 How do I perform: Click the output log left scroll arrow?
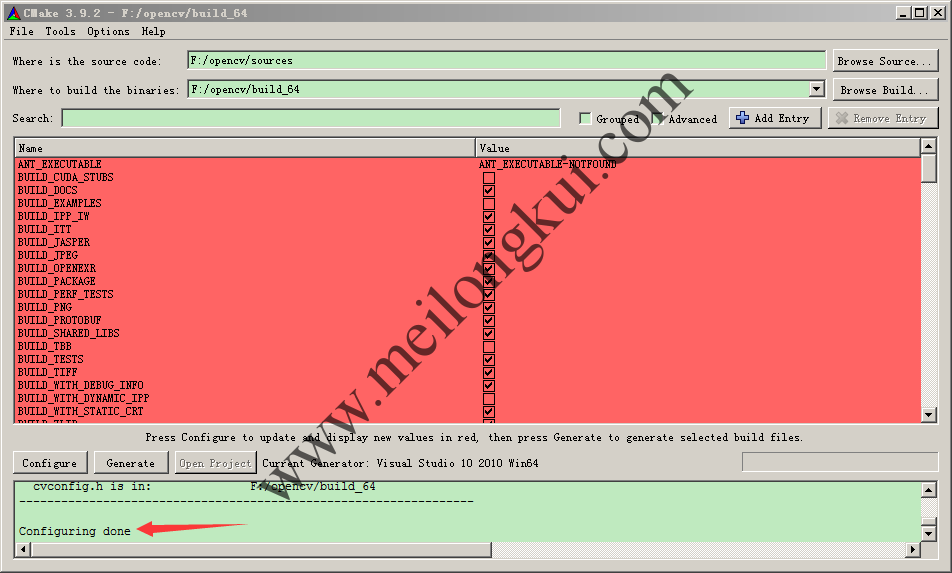tap(23, 549)
